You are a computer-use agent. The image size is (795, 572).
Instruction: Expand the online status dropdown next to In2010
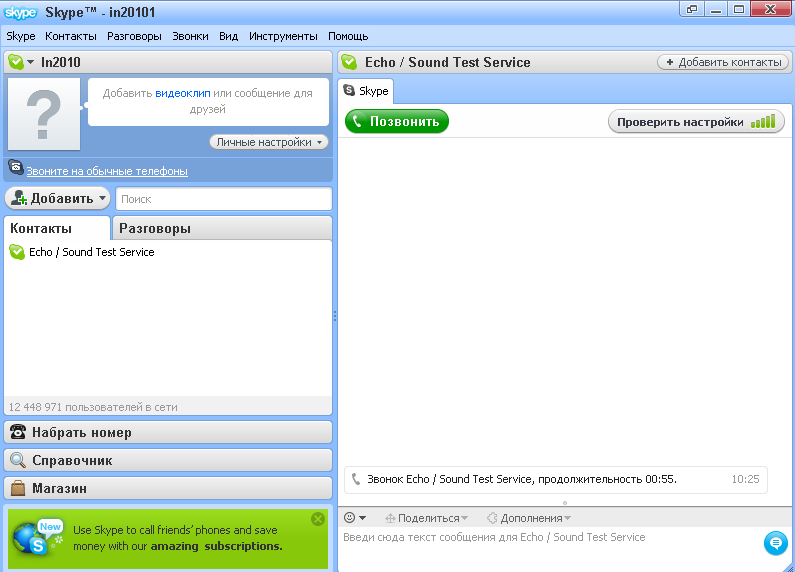point(30,62)
